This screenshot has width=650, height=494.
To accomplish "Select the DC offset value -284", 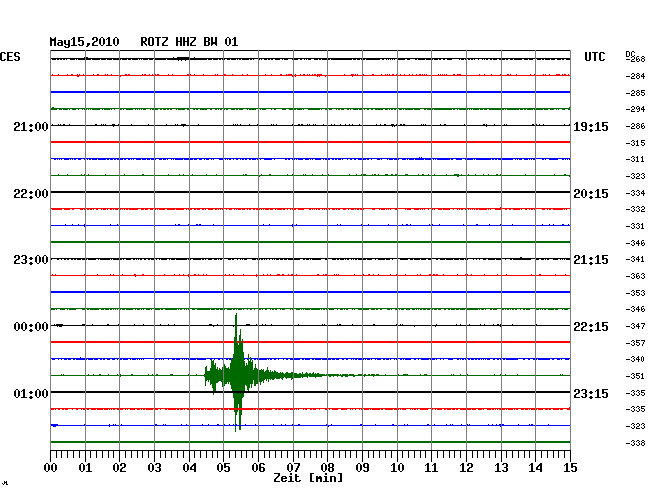I will pyautogui.click(x=635, y=76).
